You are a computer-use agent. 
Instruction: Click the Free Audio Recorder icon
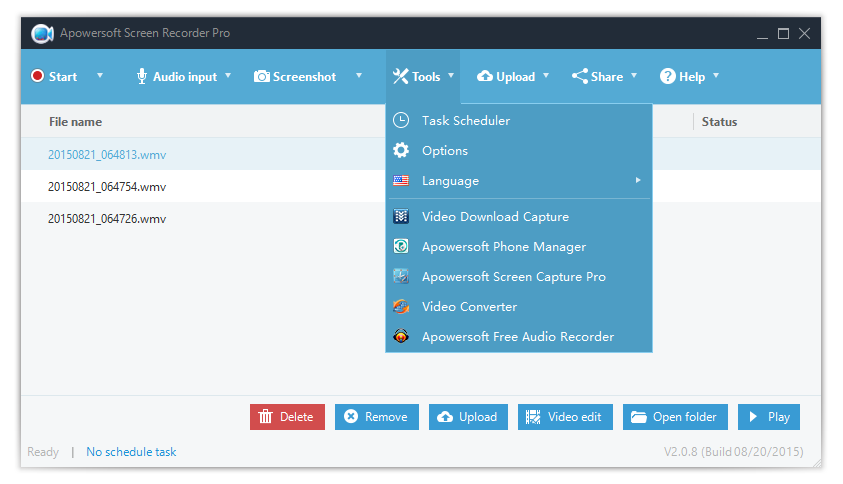coord(401,337)
